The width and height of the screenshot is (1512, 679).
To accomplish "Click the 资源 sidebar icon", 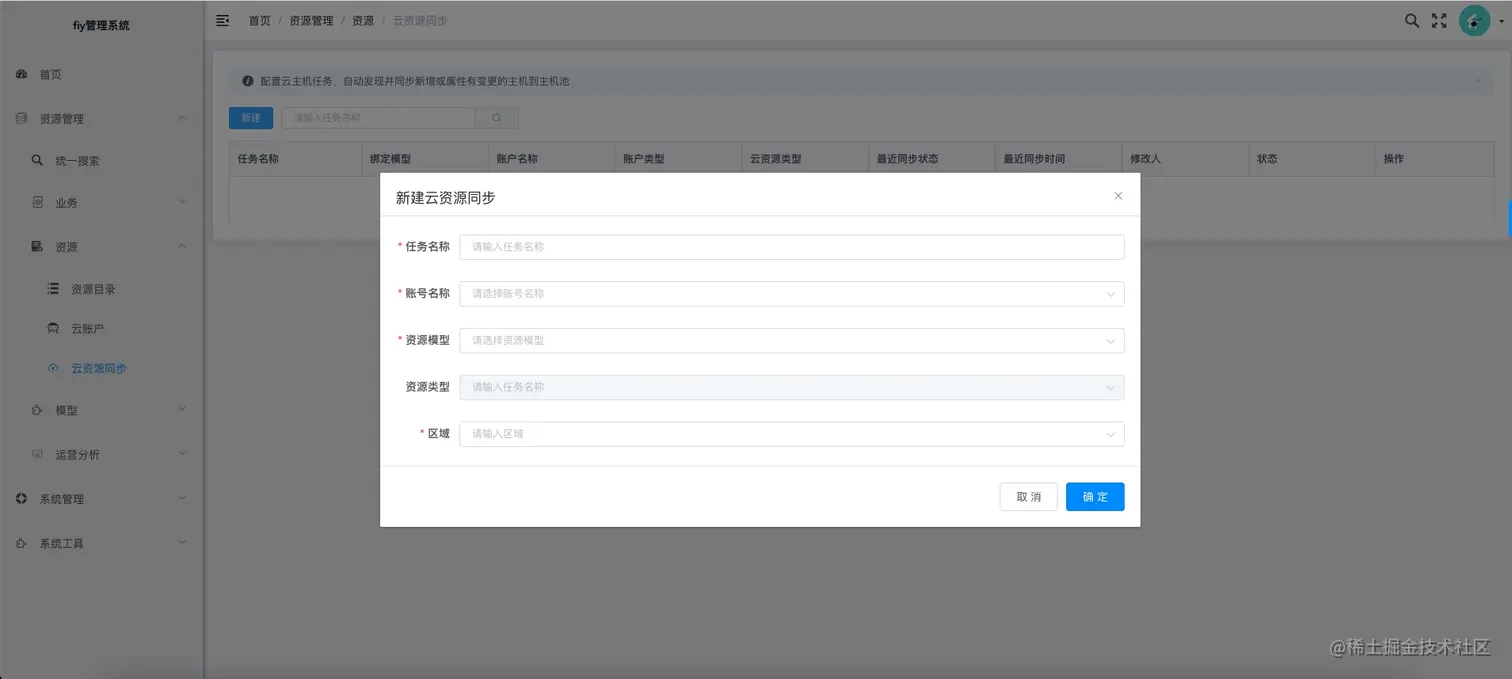I will 37,246.
